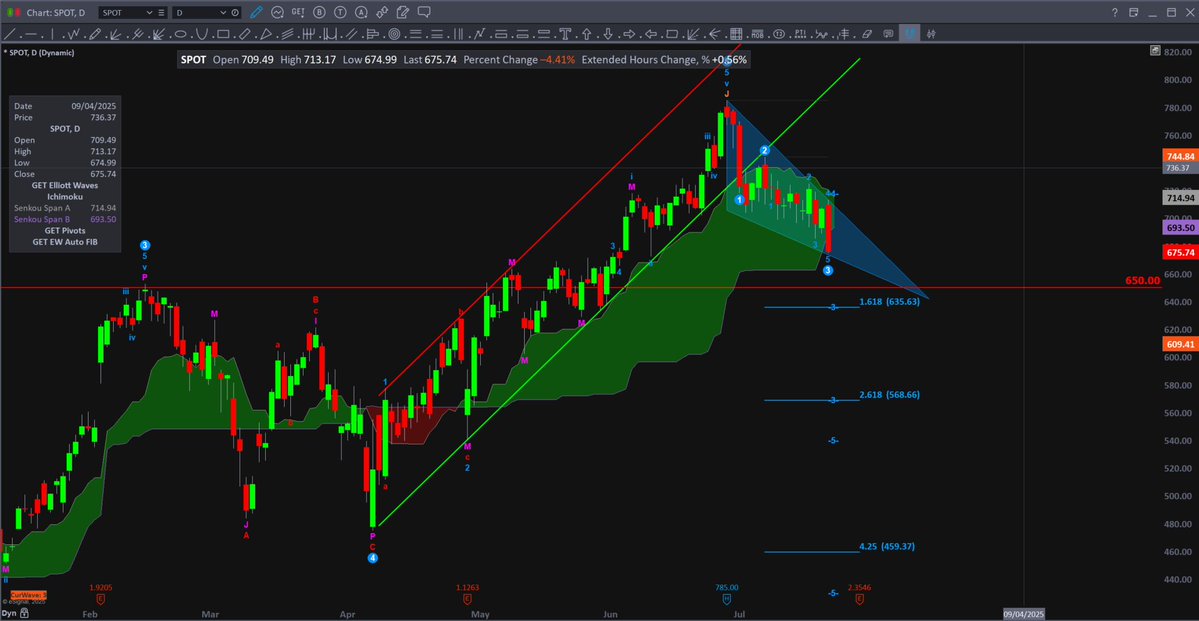Click the 4.25 (459.37) Fibonacci label
The width and height of the screenshot is (1199, 621).
(887, 546)
